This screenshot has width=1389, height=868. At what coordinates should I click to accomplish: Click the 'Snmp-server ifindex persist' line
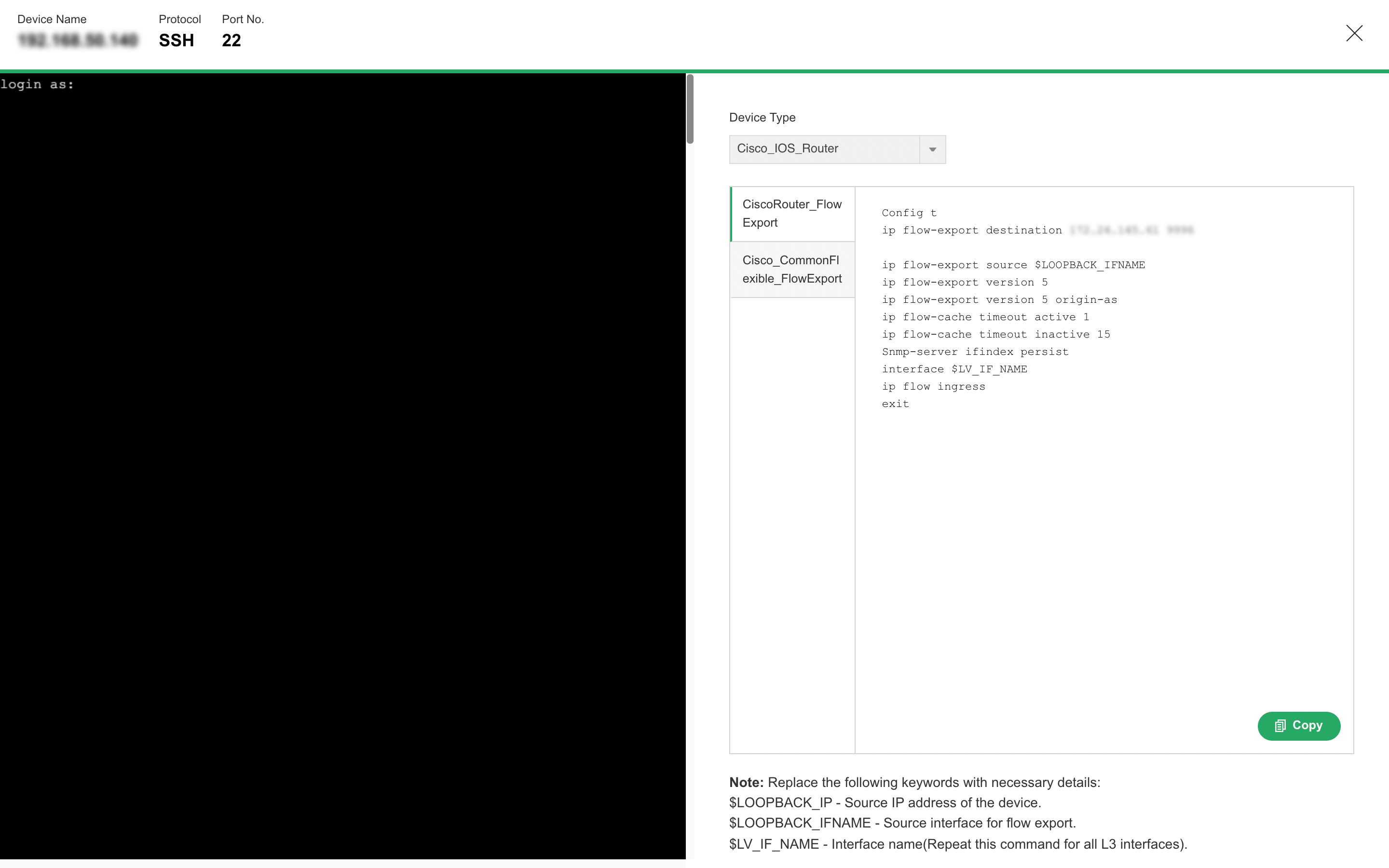coord(975,352)
